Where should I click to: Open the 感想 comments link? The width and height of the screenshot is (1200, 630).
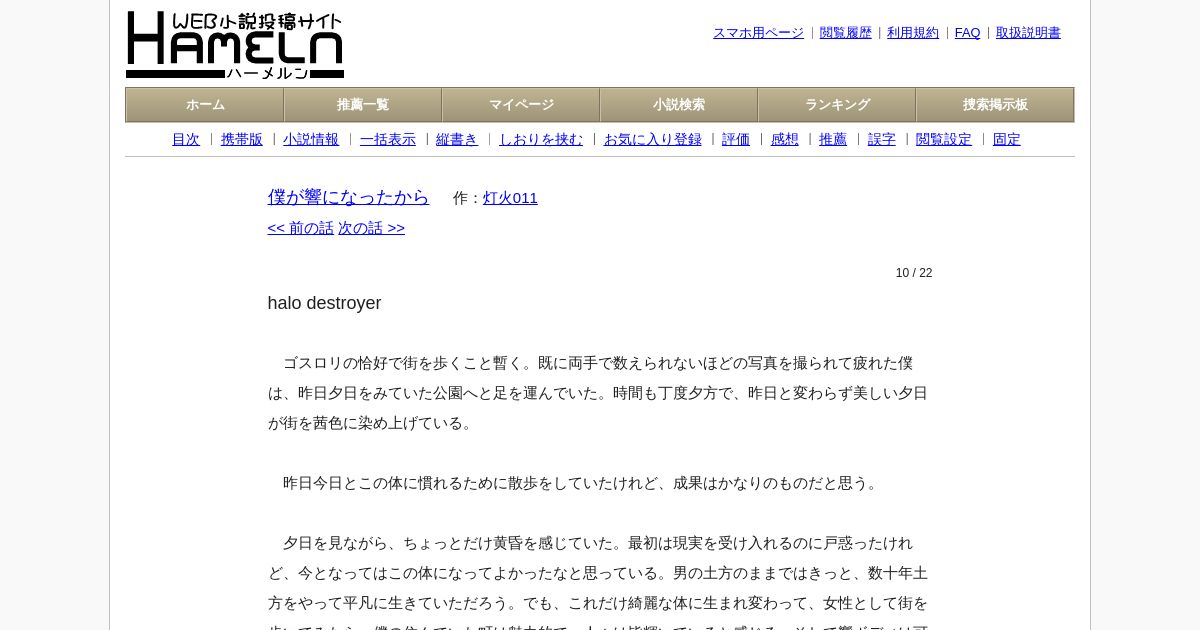pos(785,140)
